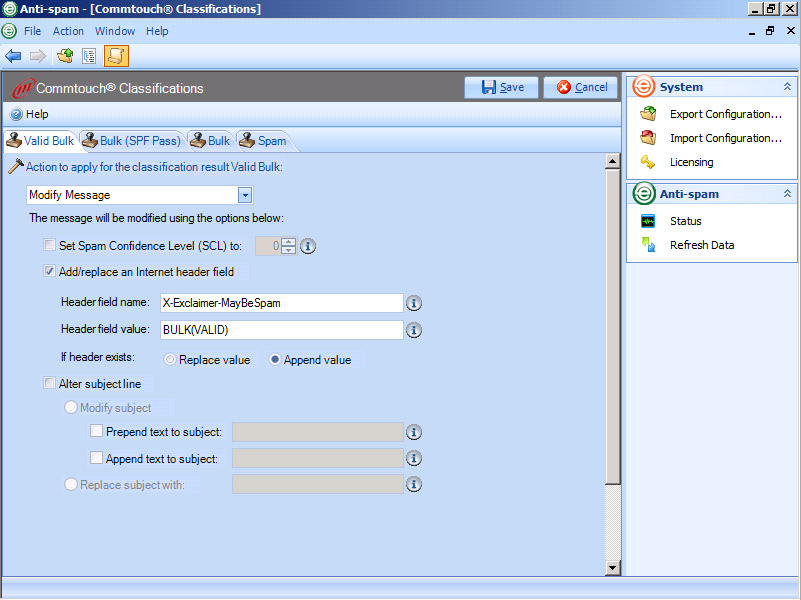Image resolution: width=801 pixels, height=600 pixels.
Task: Click info icon beside SCL spinner
Action: coord(308,246)
